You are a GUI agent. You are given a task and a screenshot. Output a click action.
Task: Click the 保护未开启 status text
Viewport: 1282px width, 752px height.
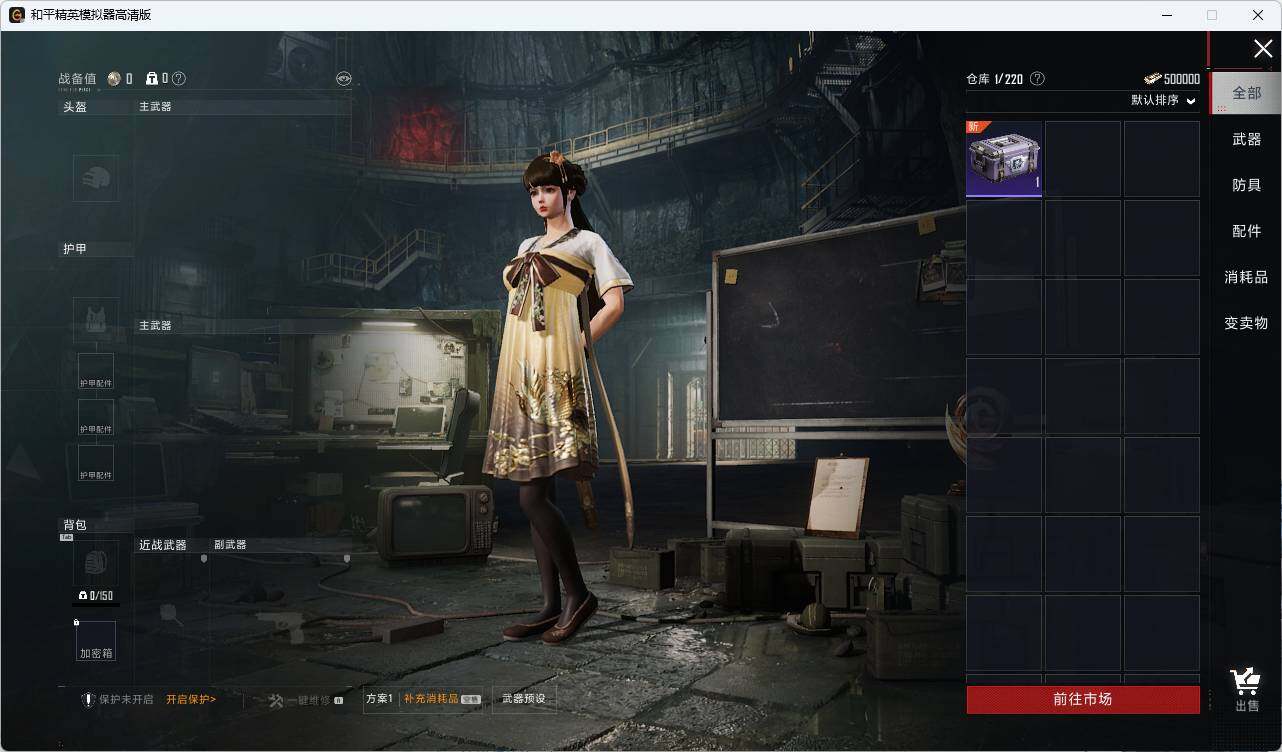click(x=126, y=699)
